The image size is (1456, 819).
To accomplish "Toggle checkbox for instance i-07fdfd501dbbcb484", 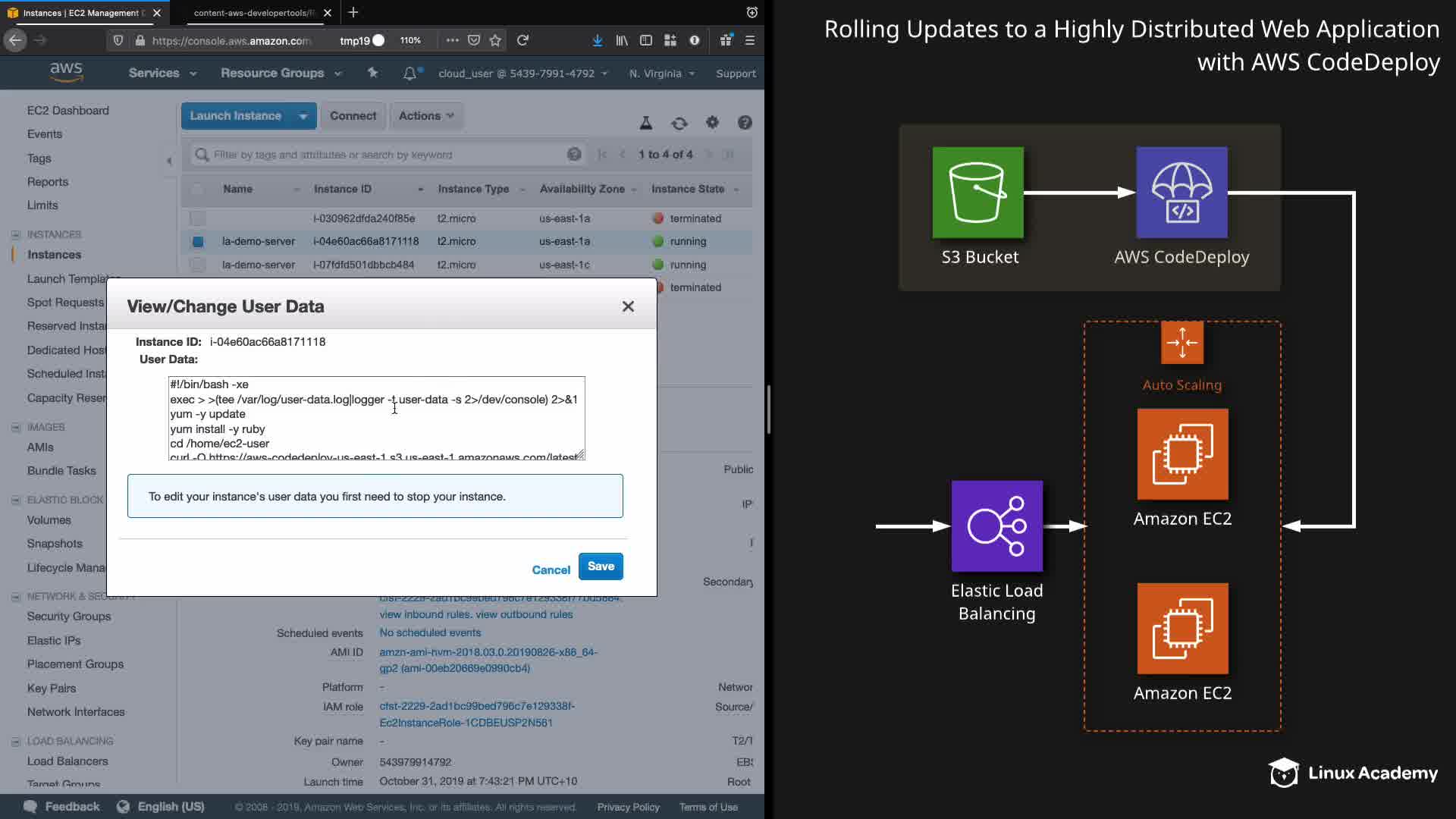I will (x=197, y=265).
